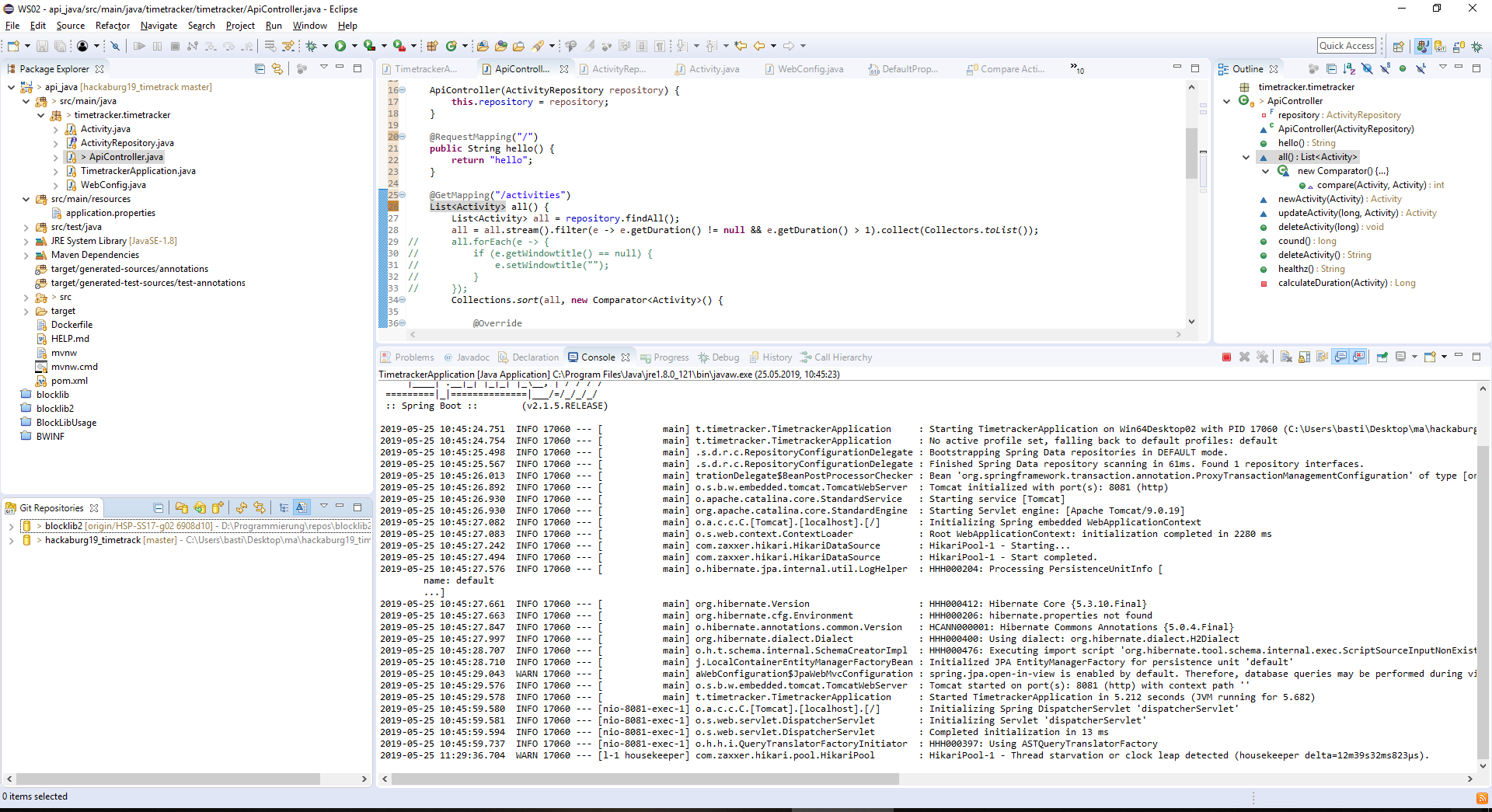Expand the Maven Dependencies node

26,256
